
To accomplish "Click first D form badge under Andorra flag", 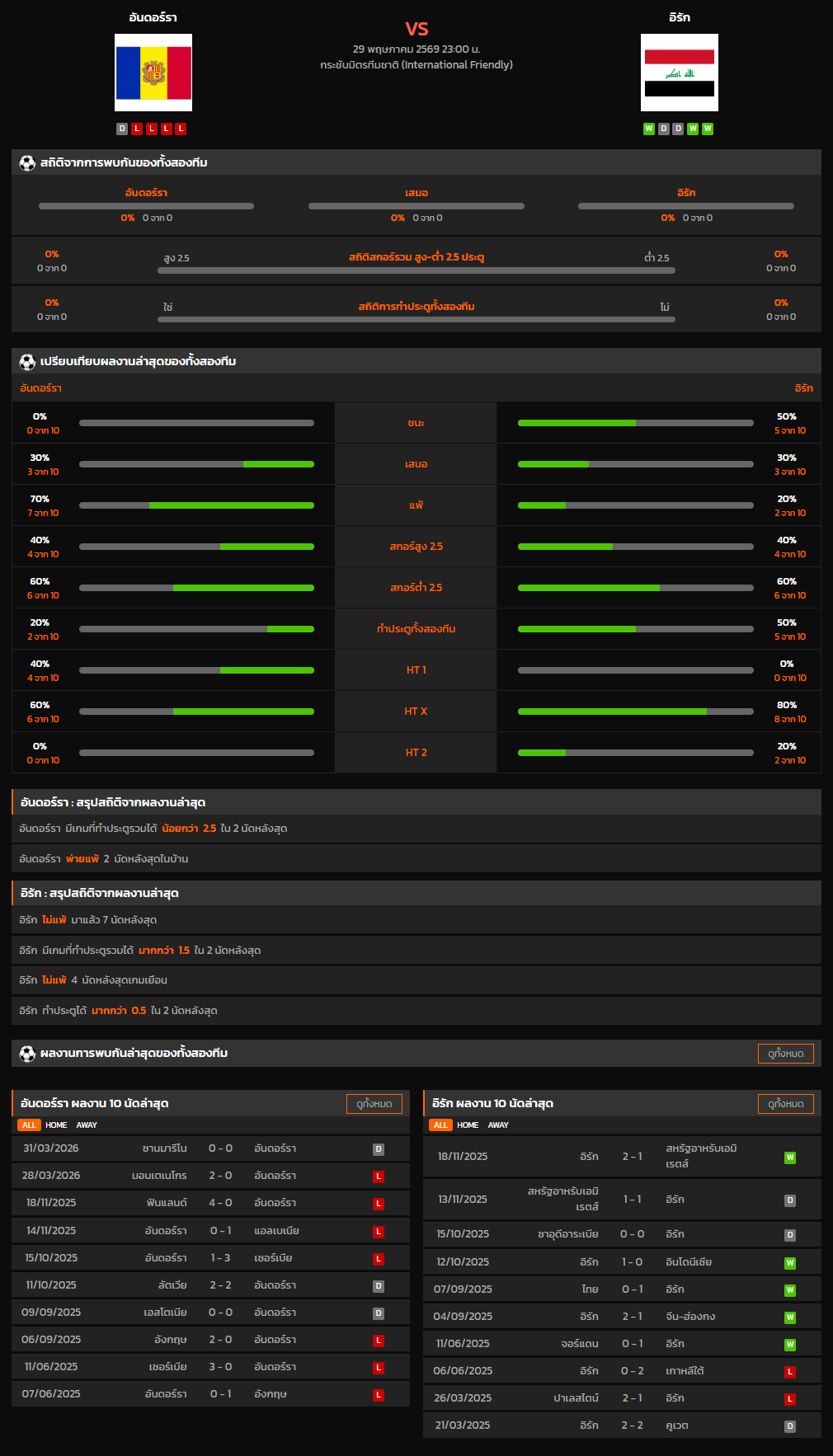I will (122, 129).
